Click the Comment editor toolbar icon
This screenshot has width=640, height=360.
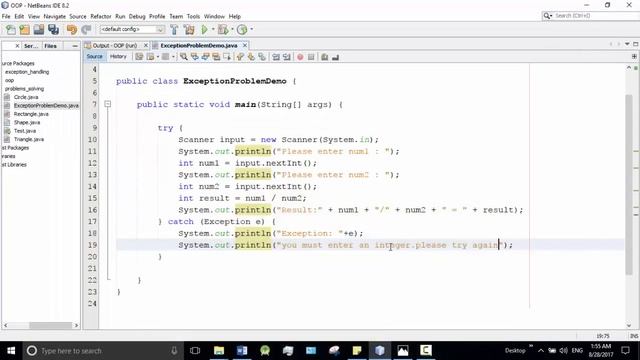point(324,57)
